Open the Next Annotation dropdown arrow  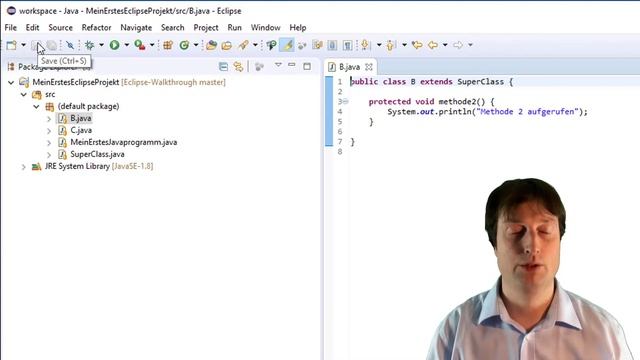coord(379,45)
